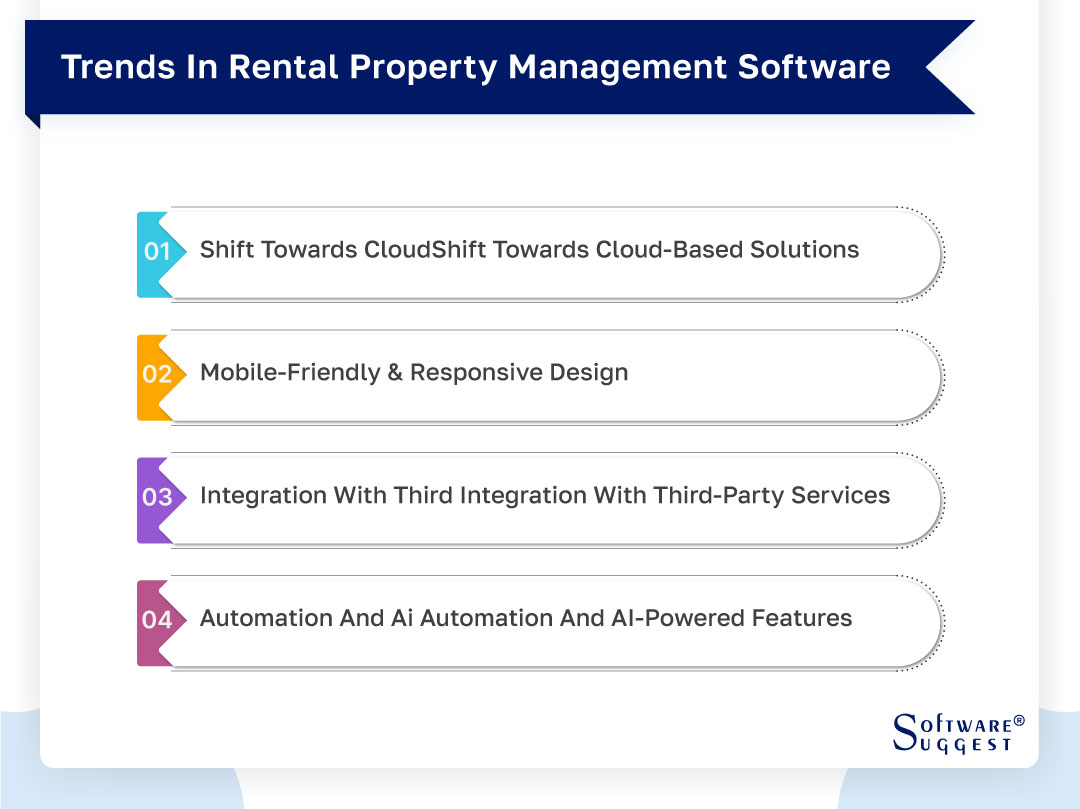Select the Automation And AI-Powered Features entry
Screen dimensions: 1080x809
coord(540,620)
